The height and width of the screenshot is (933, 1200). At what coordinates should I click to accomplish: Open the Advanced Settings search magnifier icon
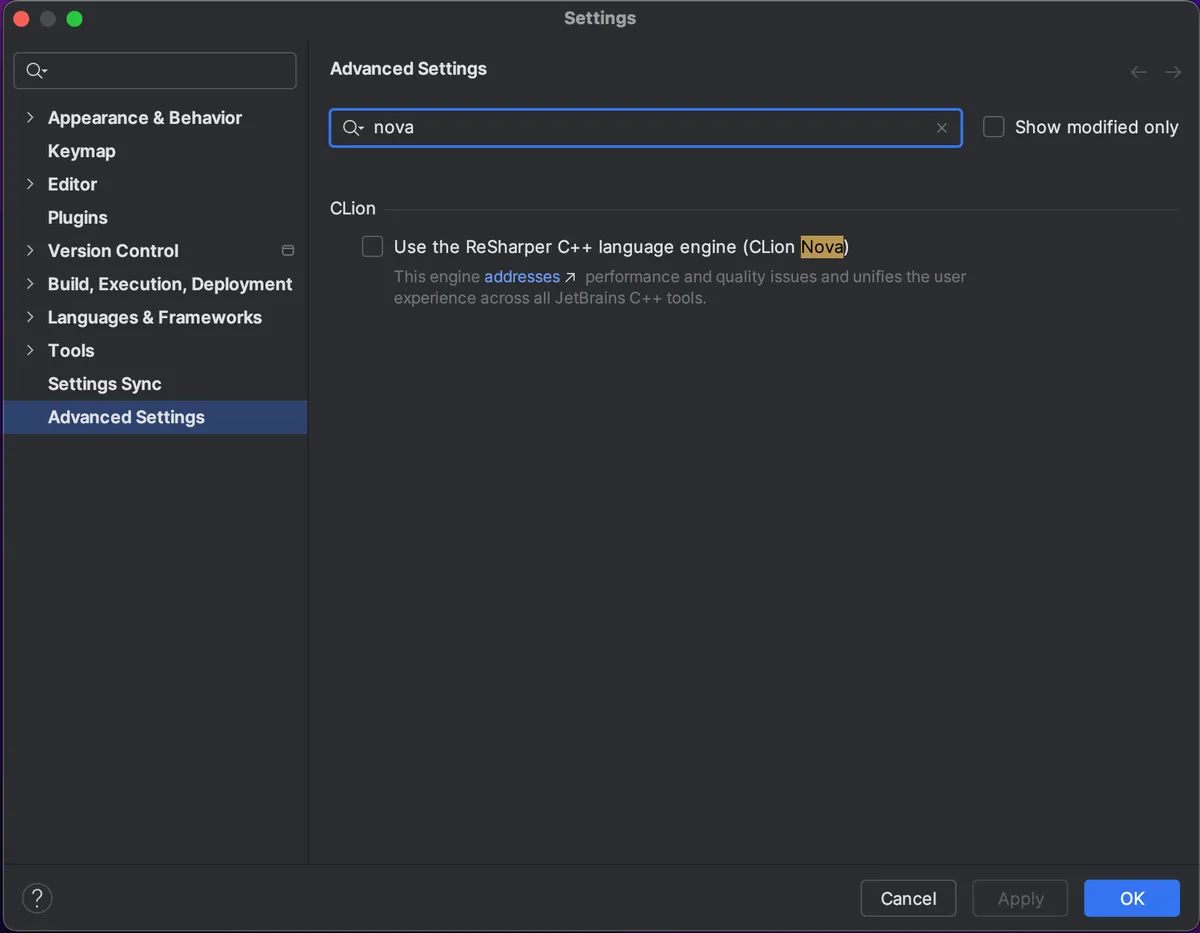353,128
